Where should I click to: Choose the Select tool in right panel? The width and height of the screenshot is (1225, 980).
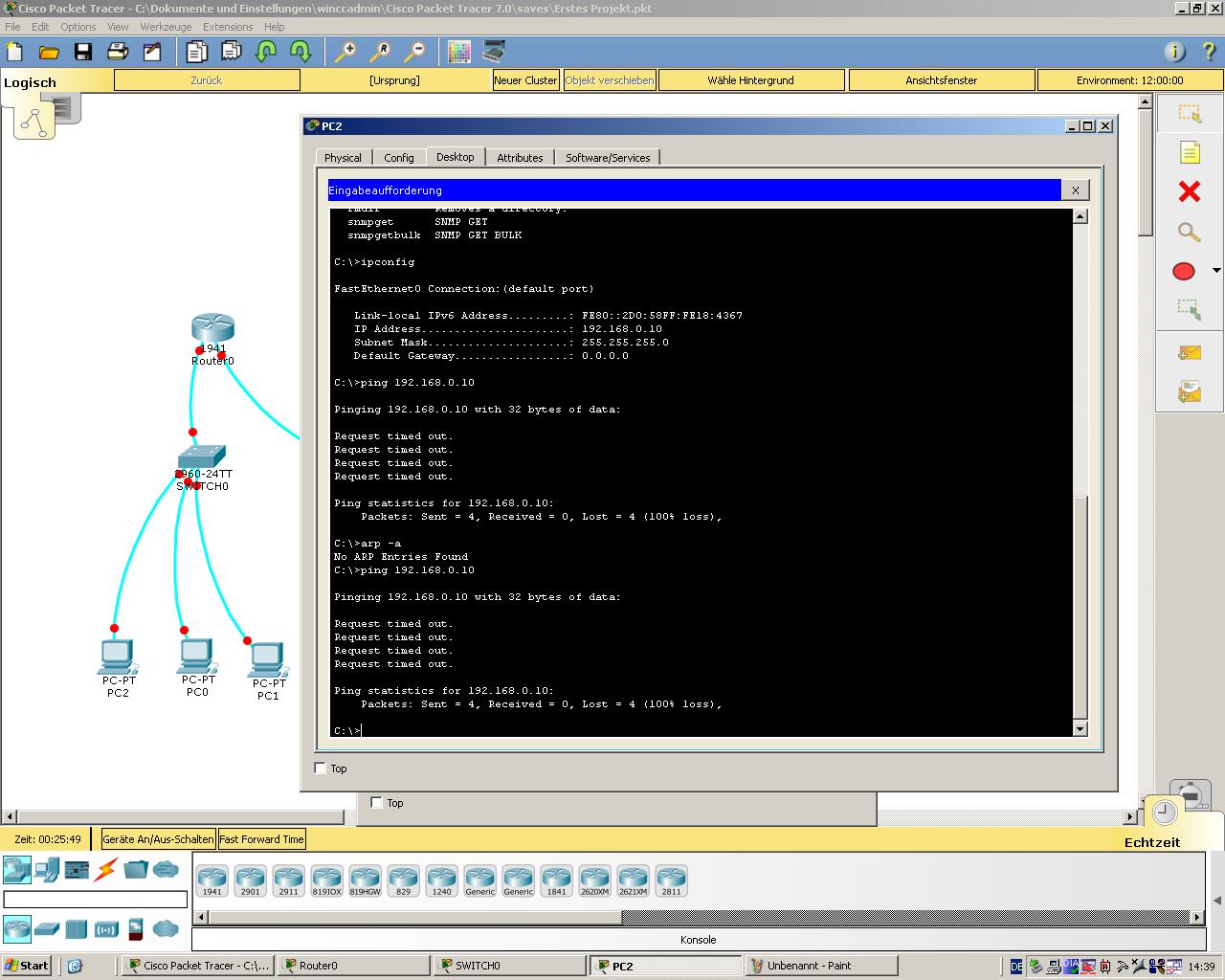click(1190, 114)
